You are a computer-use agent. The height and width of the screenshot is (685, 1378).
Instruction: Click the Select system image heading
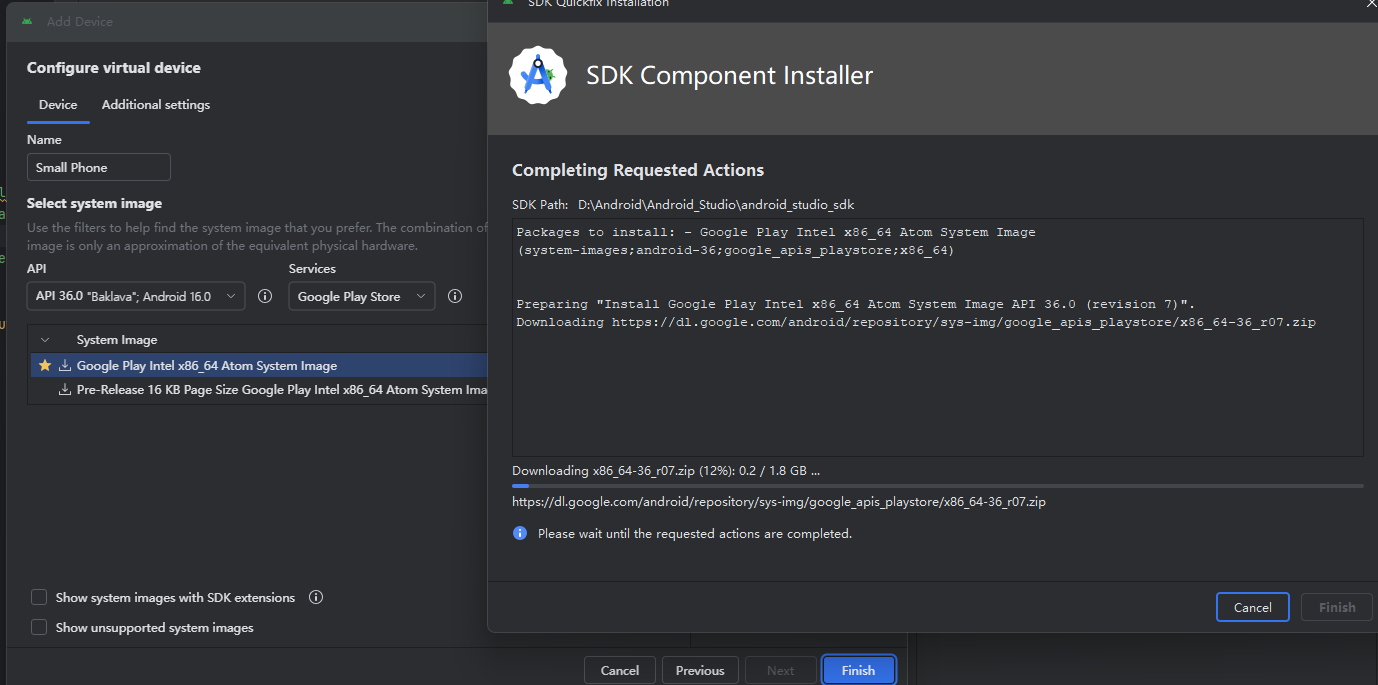tap(95, 203)
